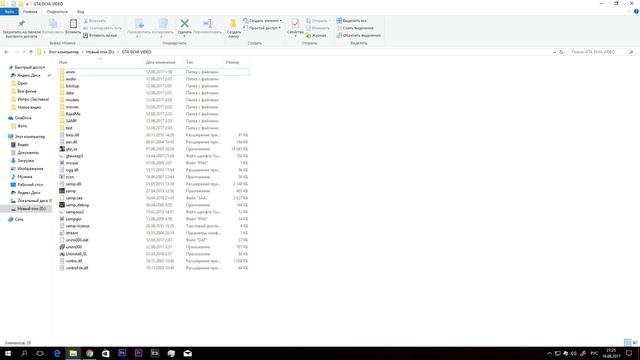The height and width of the screenshot is (360, 640).
Task: Open Adobe Photoshop from the taskbar
Action: pyautogui.click(x=122, y=353)
